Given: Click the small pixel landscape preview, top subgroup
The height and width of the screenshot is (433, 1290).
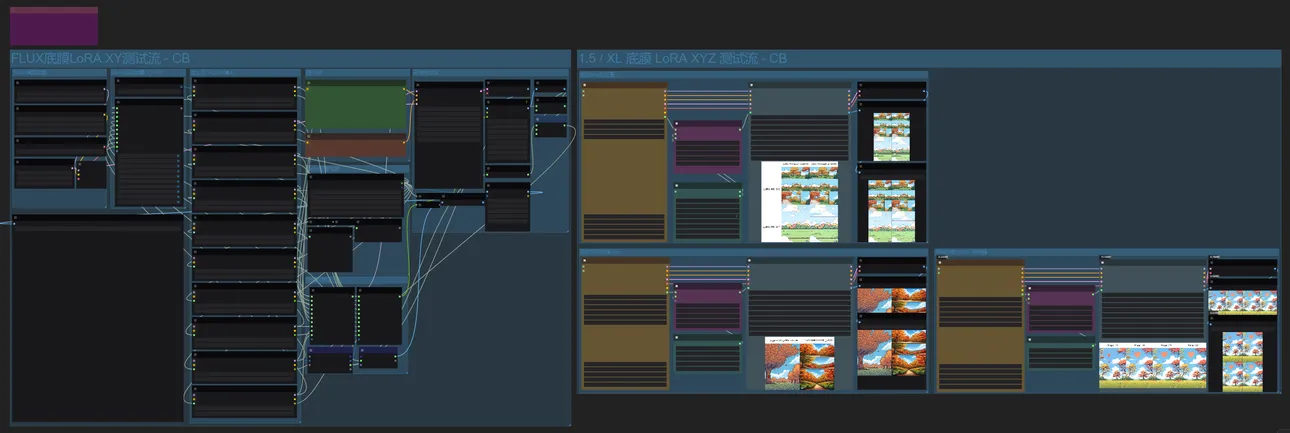Looking at the screenshot, I should [x=890, y=136].
